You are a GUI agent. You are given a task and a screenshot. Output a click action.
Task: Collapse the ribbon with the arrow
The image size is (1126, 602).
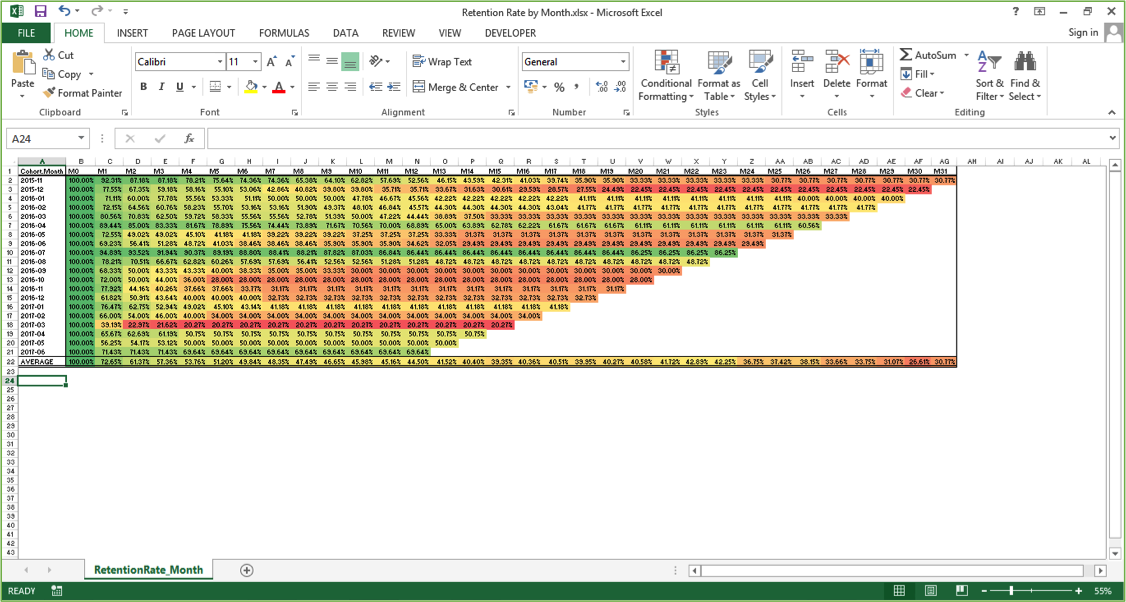pos(1112,112)
